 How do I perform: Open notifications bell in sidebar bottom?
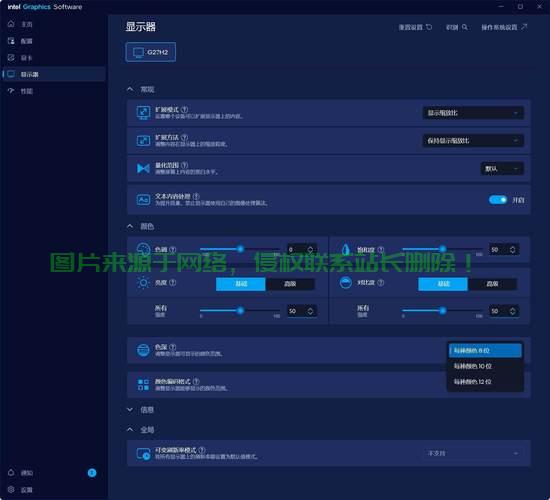pos(11,473)
